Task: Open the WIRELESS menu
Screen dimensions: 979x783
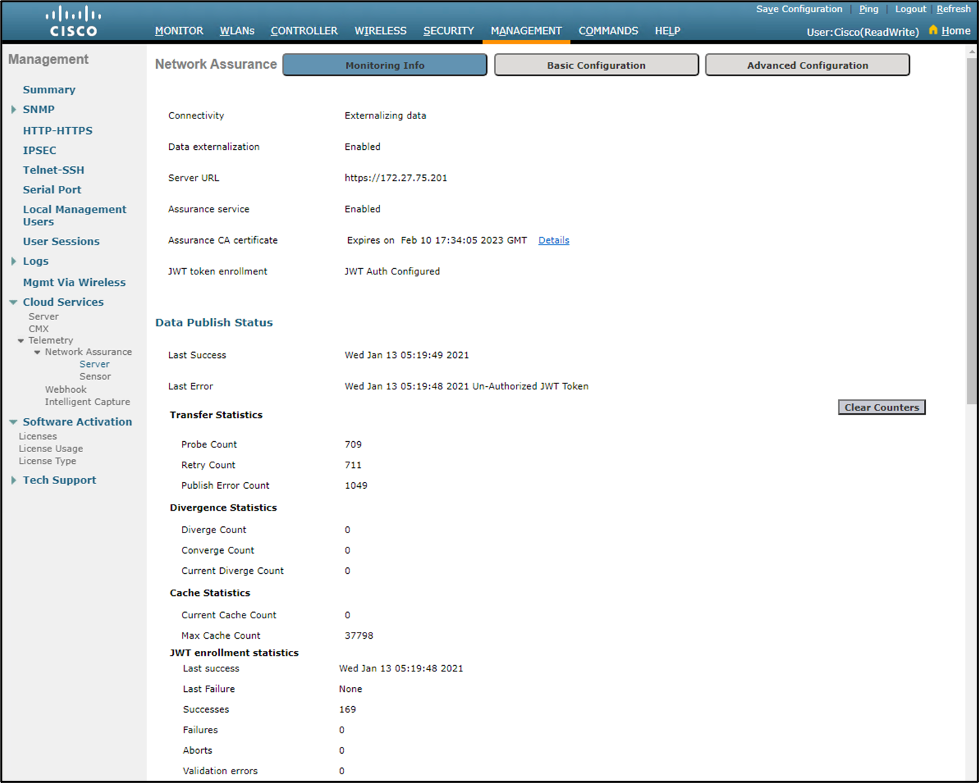Action: click(380, 31)
